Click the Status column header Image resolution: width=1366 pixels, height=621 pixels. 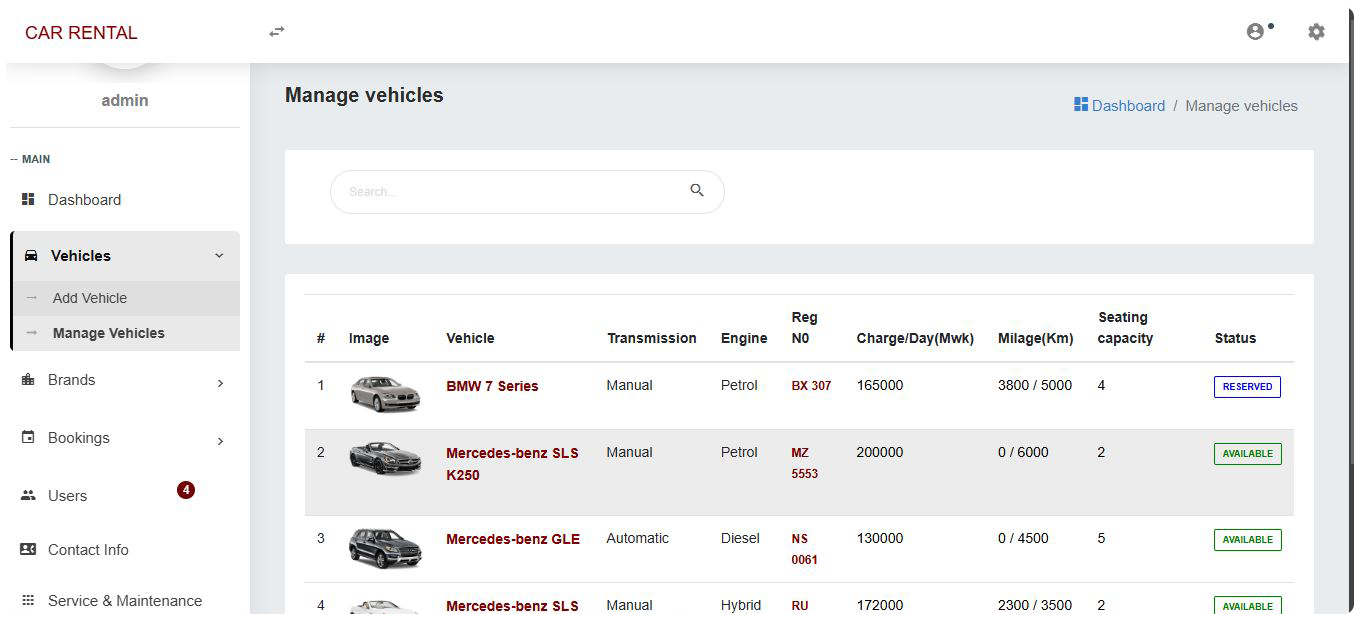pos(1235,338)
